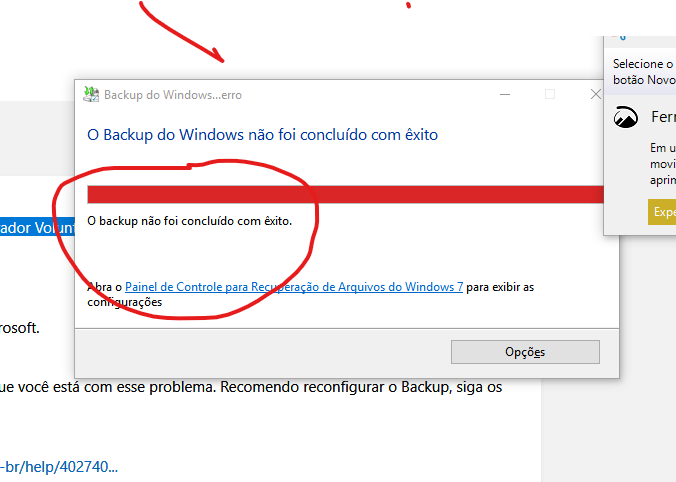Click the Windows Backup title bar icon
The image size is (676, 482).
click(x=91, y=94)
